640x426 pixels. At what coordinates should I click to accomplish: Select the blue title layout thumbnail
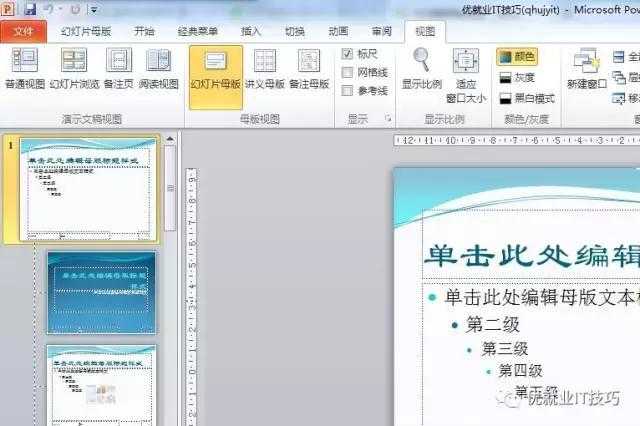pos(101,293)
